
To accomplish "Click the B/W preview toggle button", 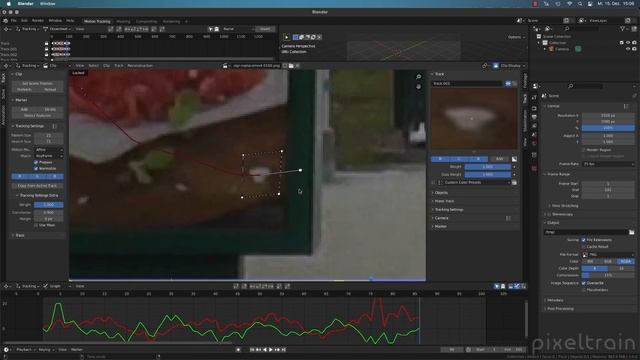I will tap(499, 159).
